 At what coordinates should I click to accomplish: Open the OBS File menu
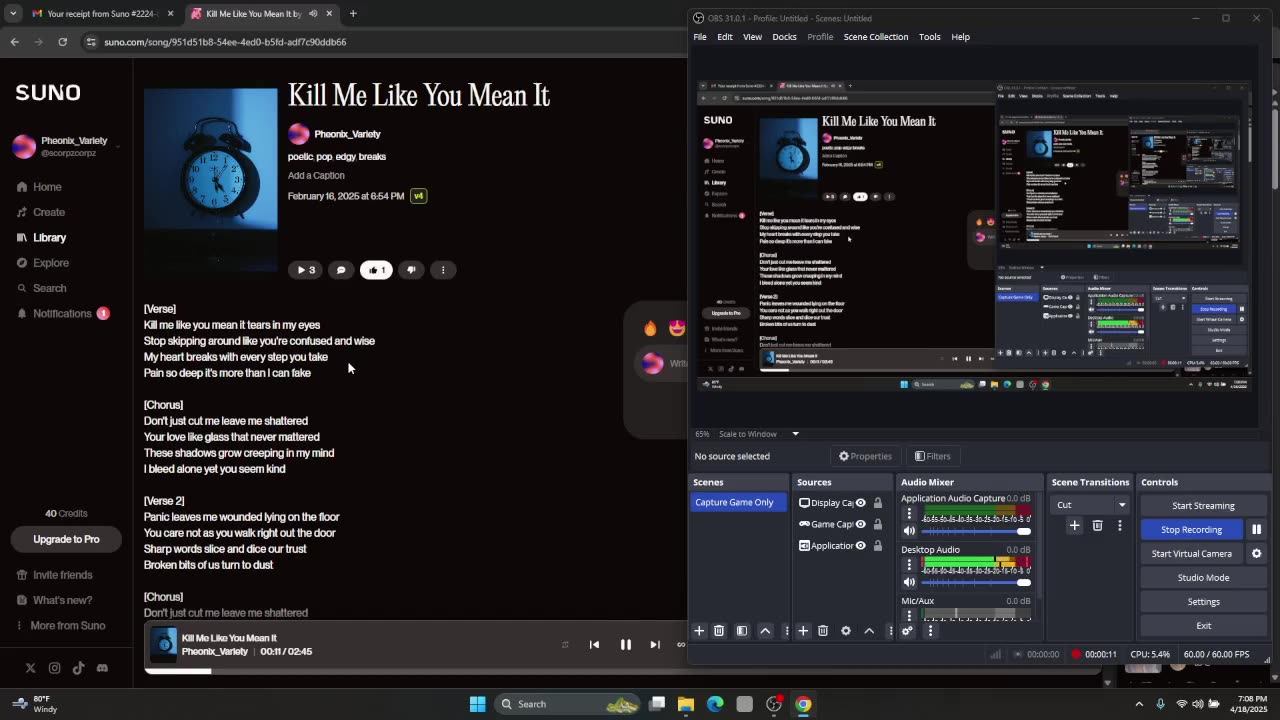tap(700, 37)
